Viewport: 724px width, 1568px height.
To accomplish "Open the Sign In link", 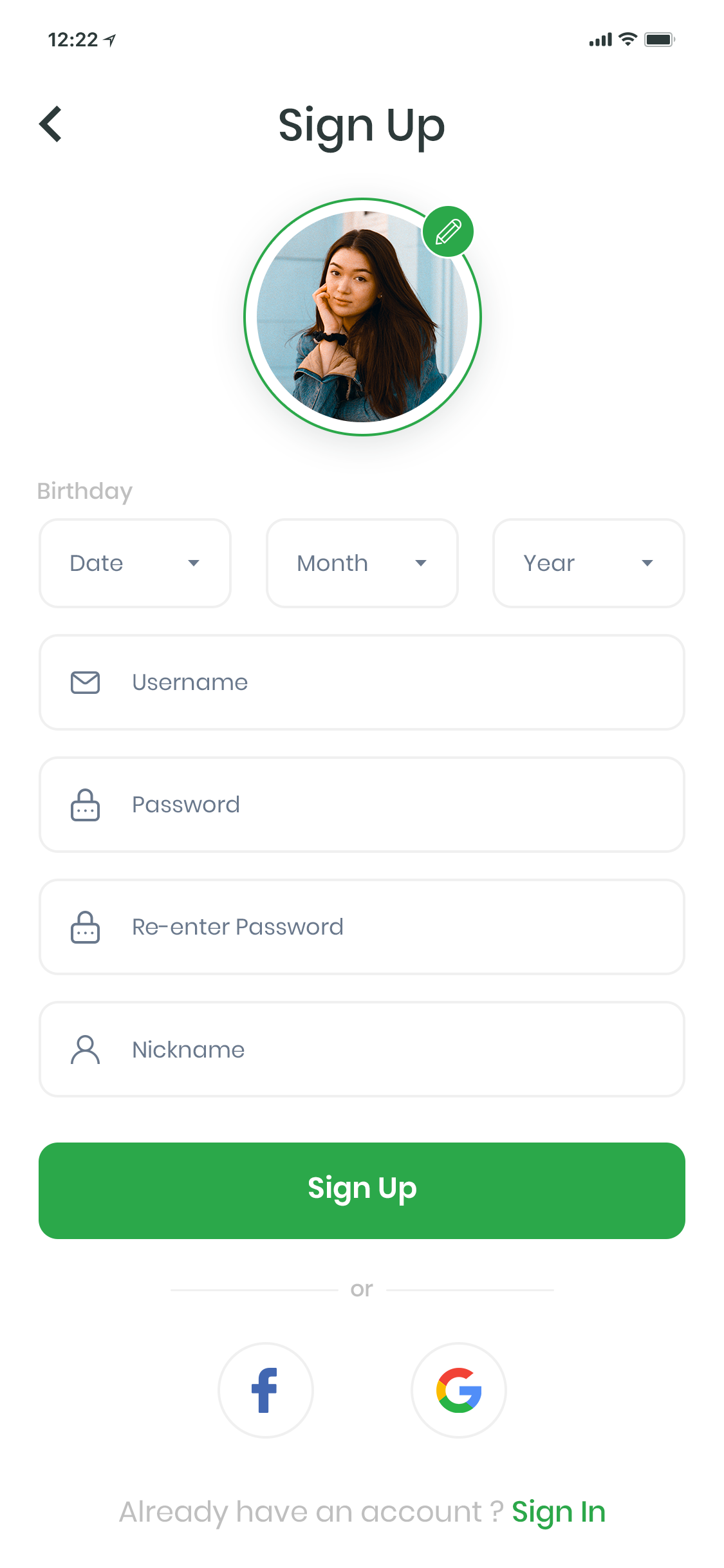I will (x=559, y=1512).
